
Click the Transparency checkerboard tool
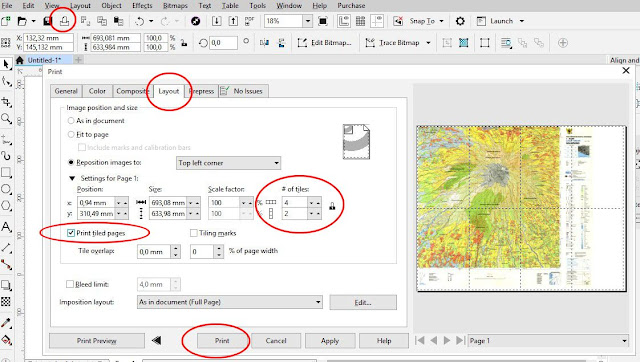click(x=6, y=302)
